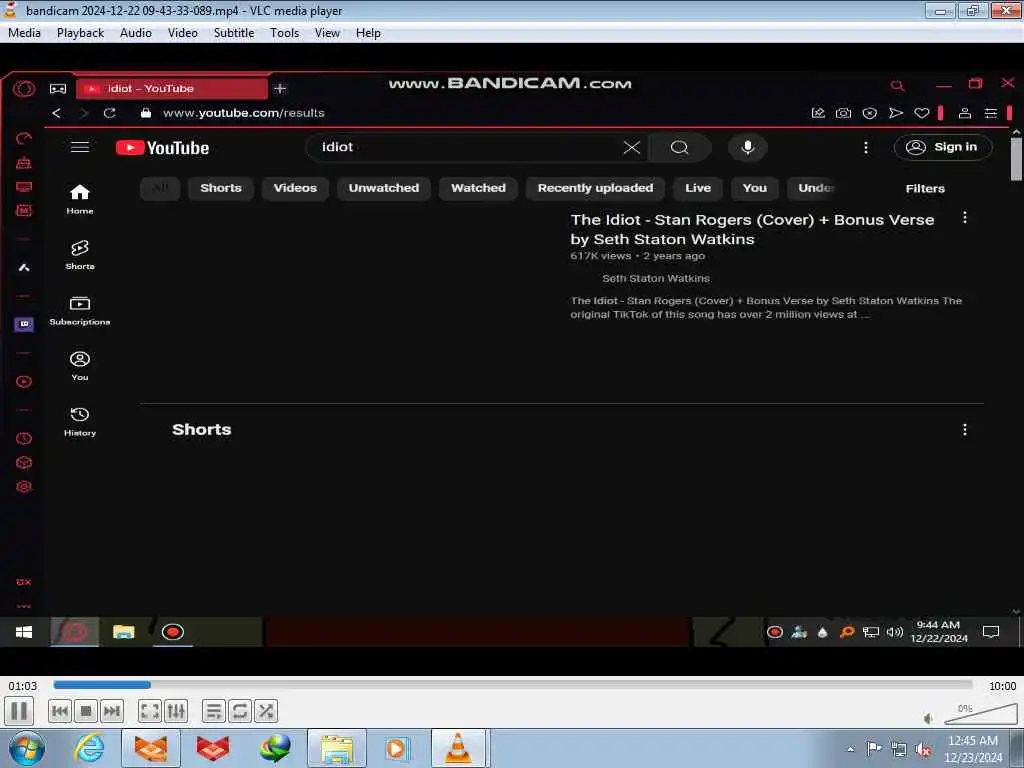Click the heart bookmark icon in address bar
This screenshot has width=1024, height=768.
pos(921,113)
